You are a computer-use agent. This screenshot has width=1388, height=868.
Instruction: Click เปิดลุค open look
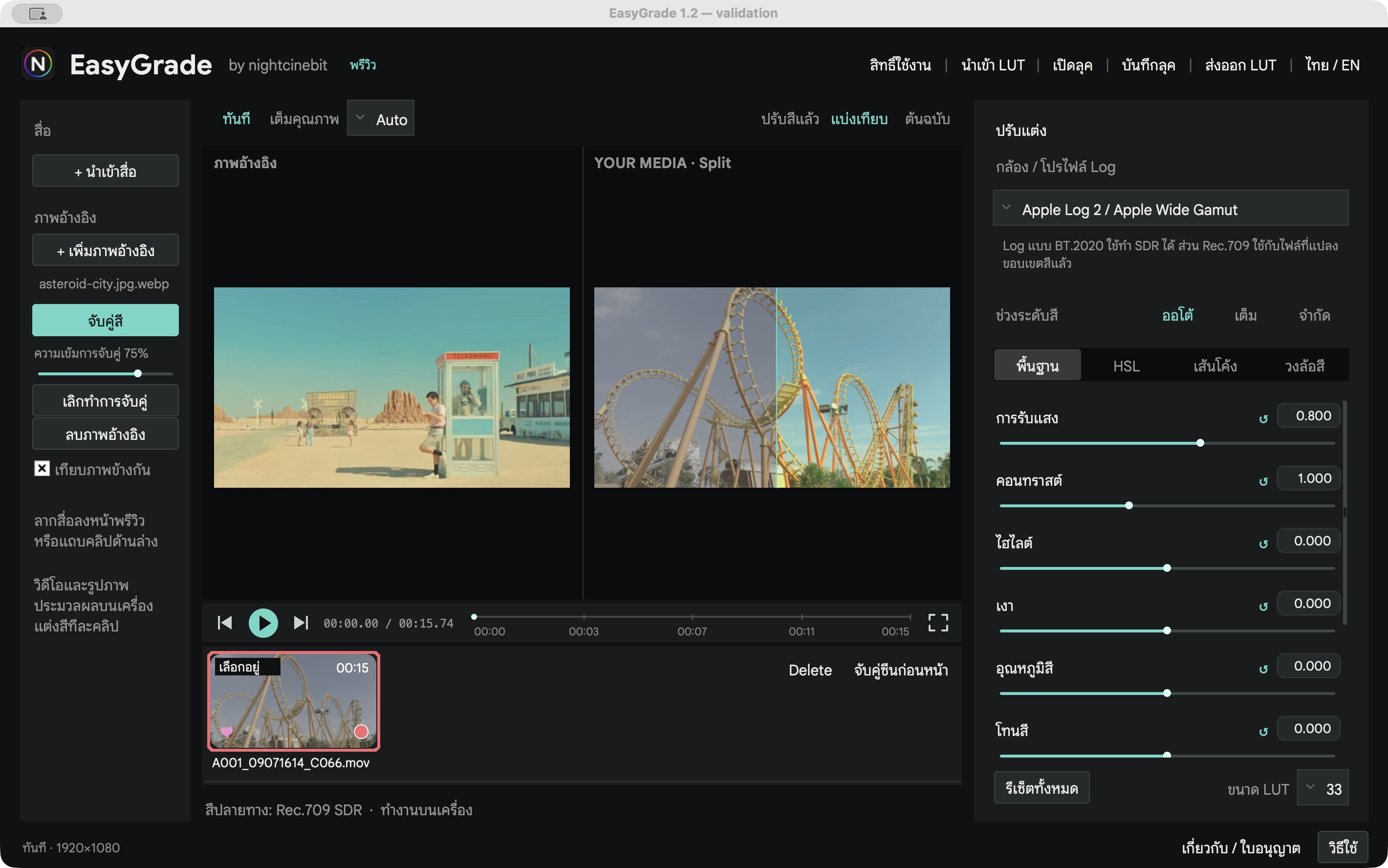click(x=1072, y=65)
